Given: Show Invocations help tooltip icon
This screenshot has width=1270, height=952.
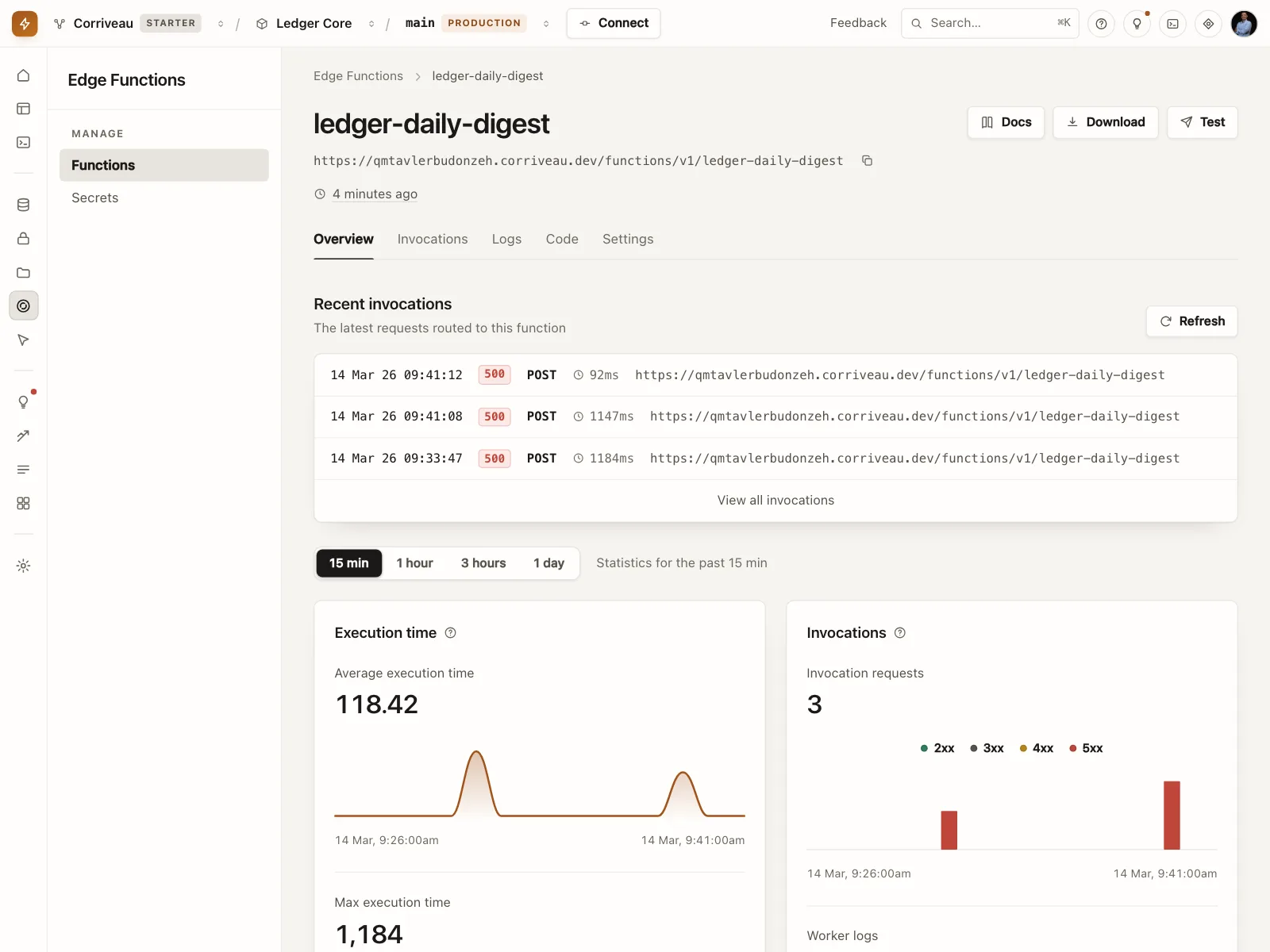Looking at the screenshot, I should (900, 633).
